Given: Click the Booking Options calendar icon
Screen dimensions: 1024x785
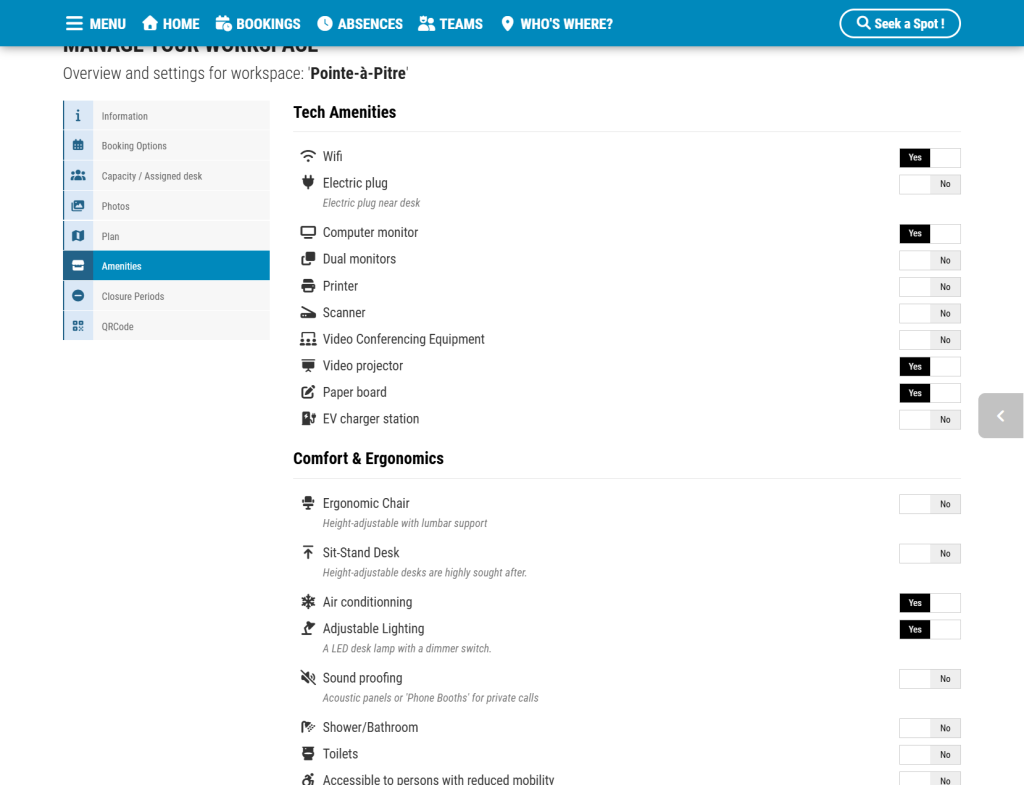Looking at the screenshot, I should click(x=78, y=145).
